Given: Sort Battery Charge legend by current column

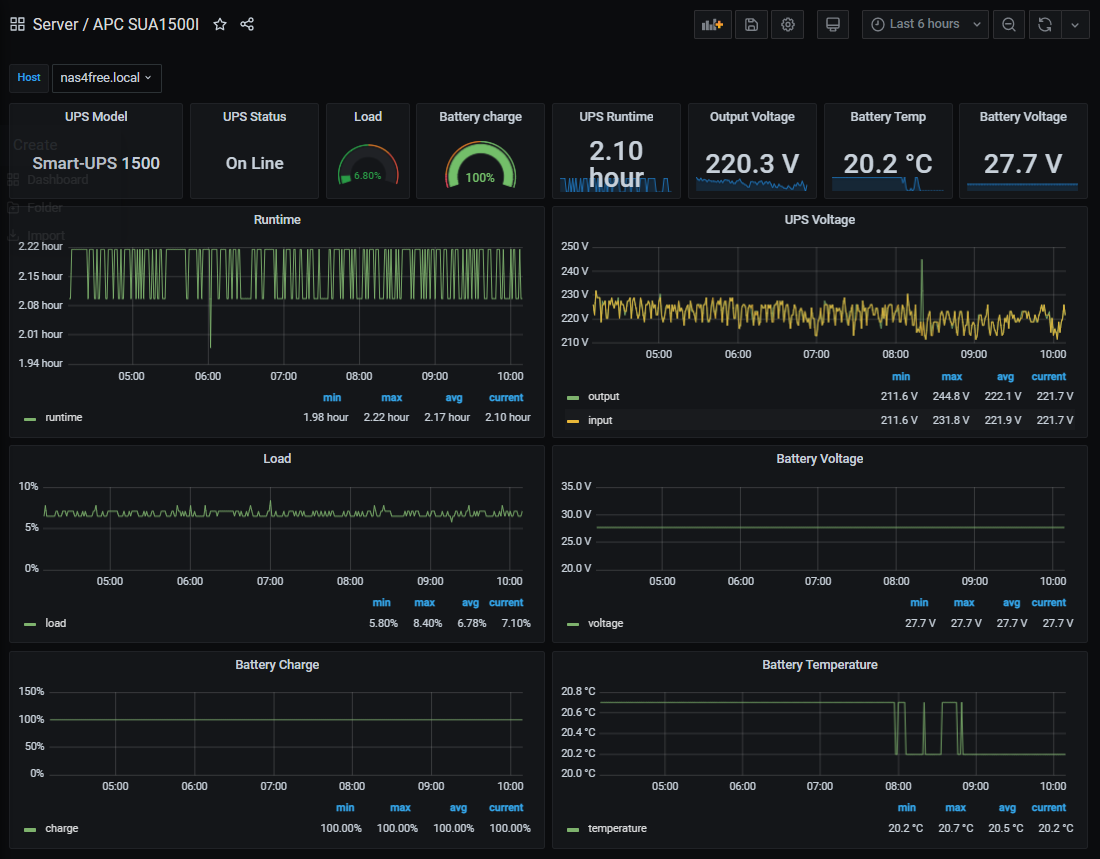Looking at the screenshot, I should [506, 808].
